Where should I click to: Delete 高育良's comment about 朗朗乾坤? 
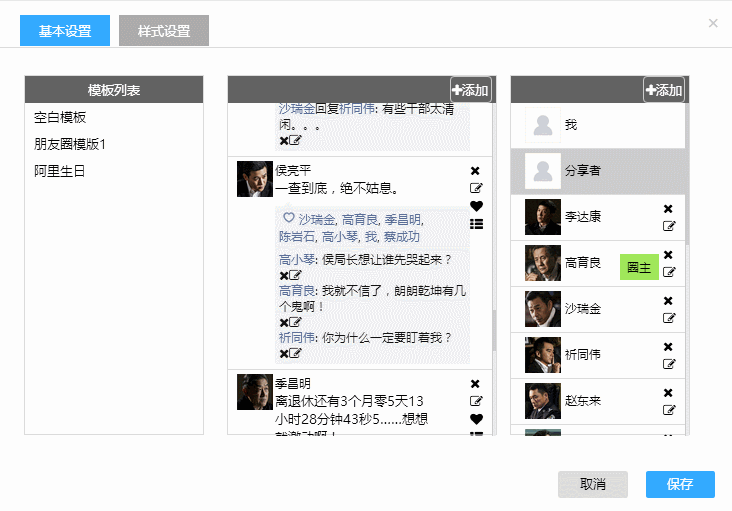point(283,322)
